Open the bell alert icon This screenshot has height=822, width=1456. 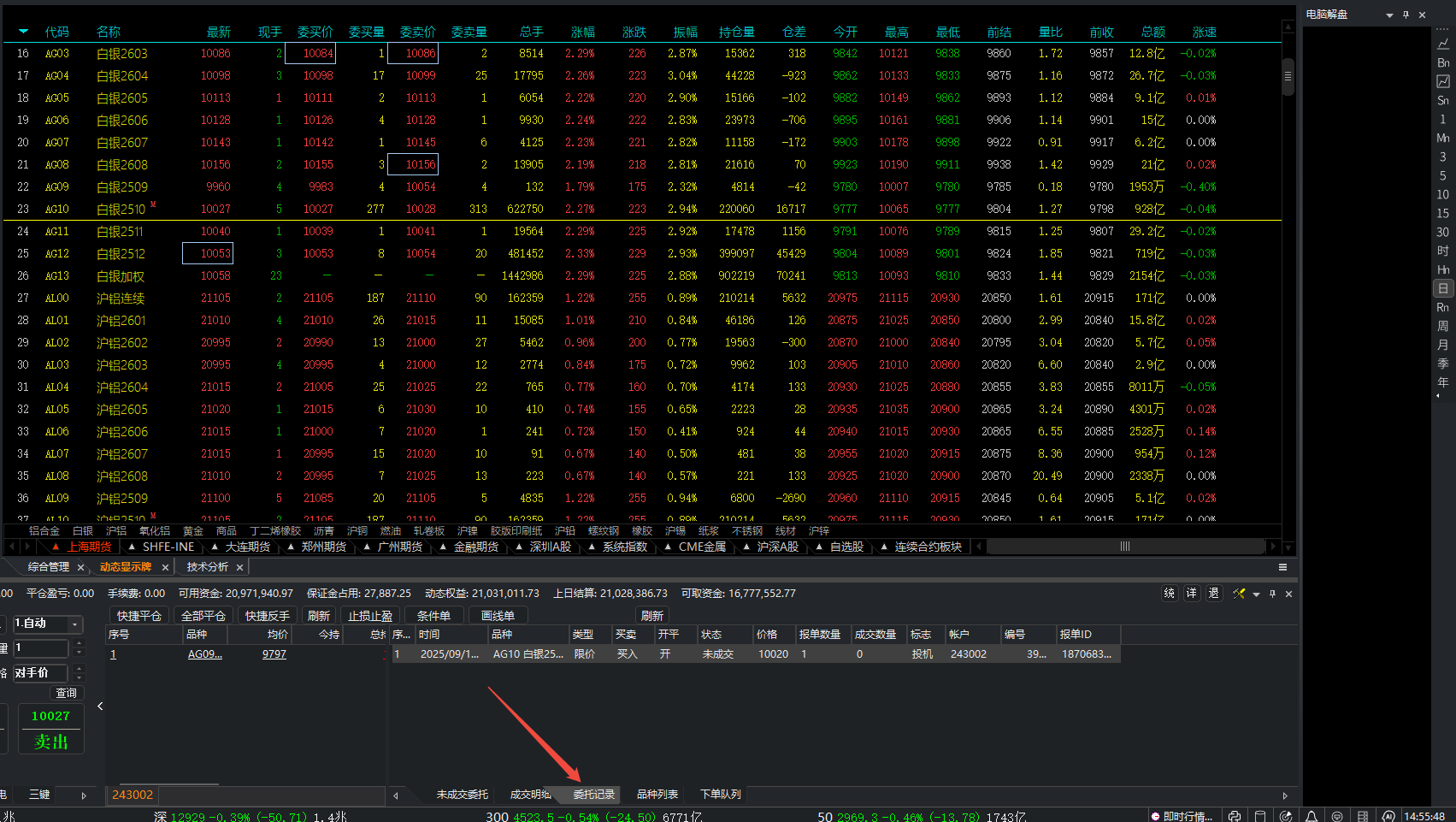click(x=1312, y=816)
